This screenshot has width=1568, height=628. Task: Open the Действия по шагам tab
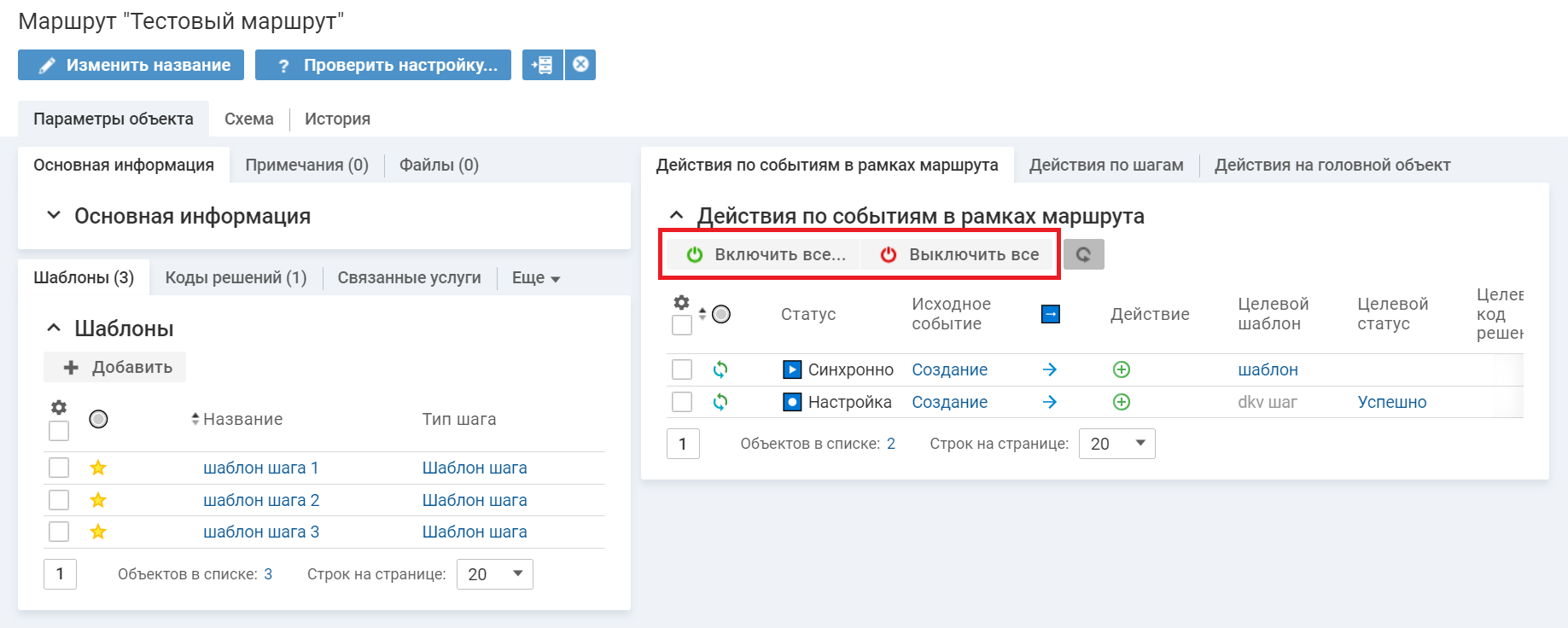coord(1105,165)
